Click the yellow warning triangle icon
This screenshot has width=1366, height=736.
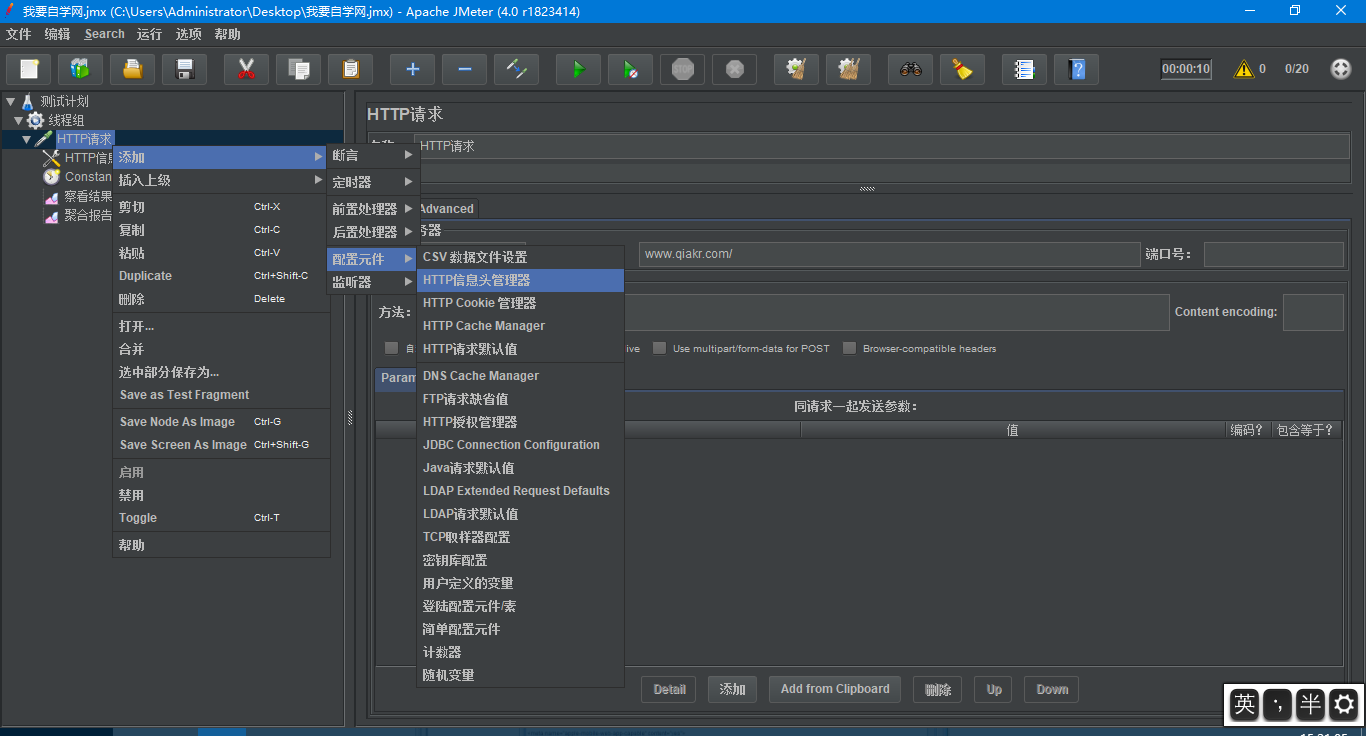pyautogui.click(x=1244, y=69)
